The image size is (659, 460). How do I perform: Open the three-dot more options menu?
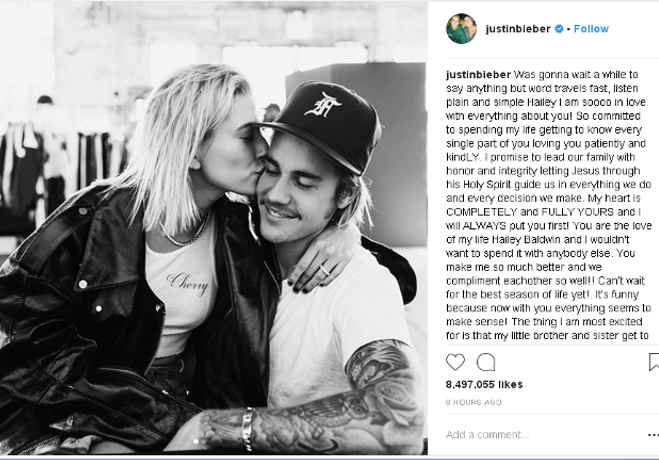click(653, 435)
